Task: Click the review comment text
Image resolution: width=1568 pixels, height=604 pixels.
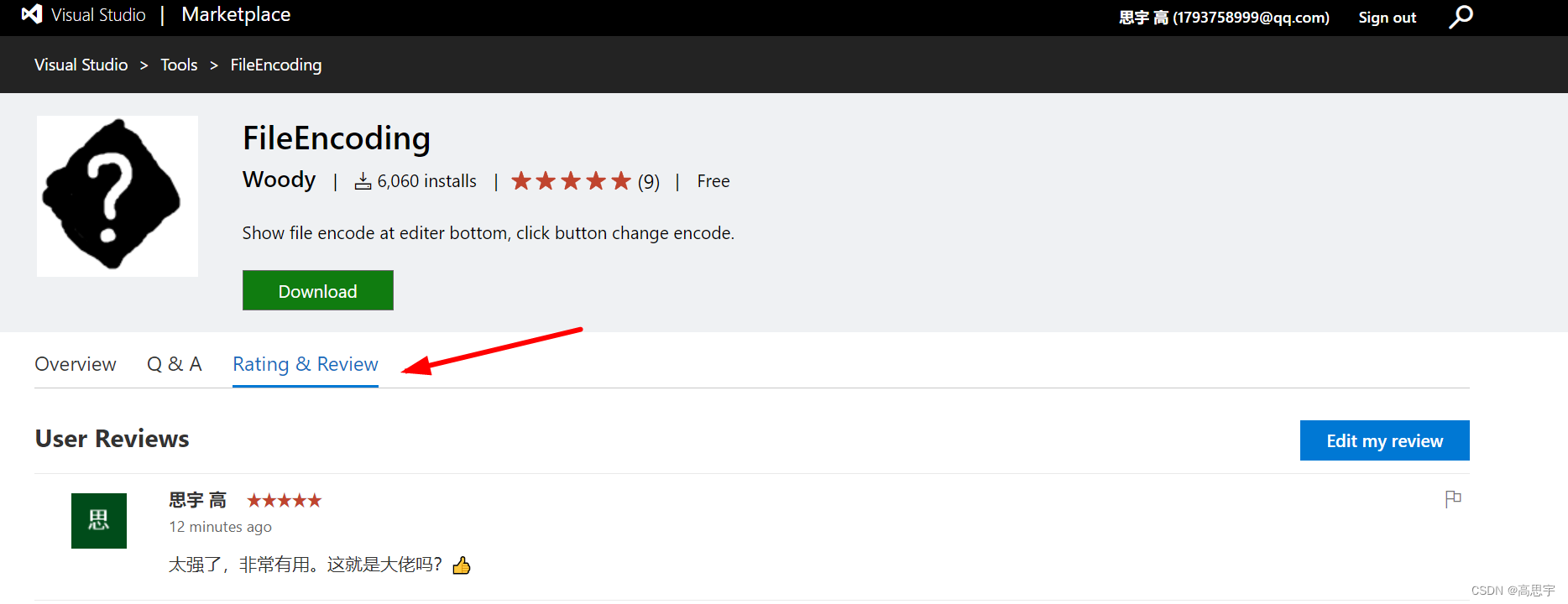Action: 306,565
